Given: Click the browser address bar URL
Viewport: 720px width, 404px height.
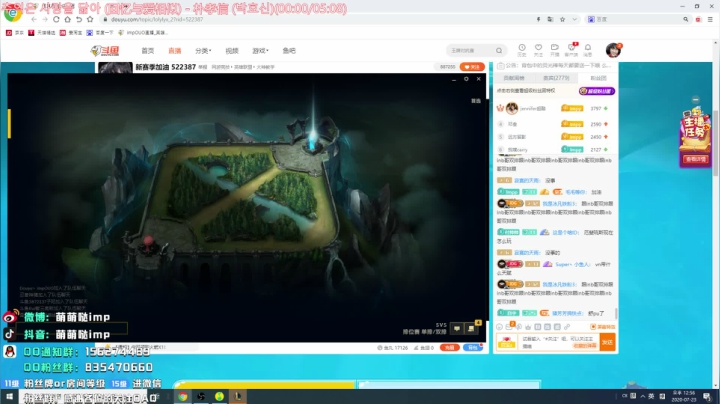Looking at the screenshot, I should (157, 19).
